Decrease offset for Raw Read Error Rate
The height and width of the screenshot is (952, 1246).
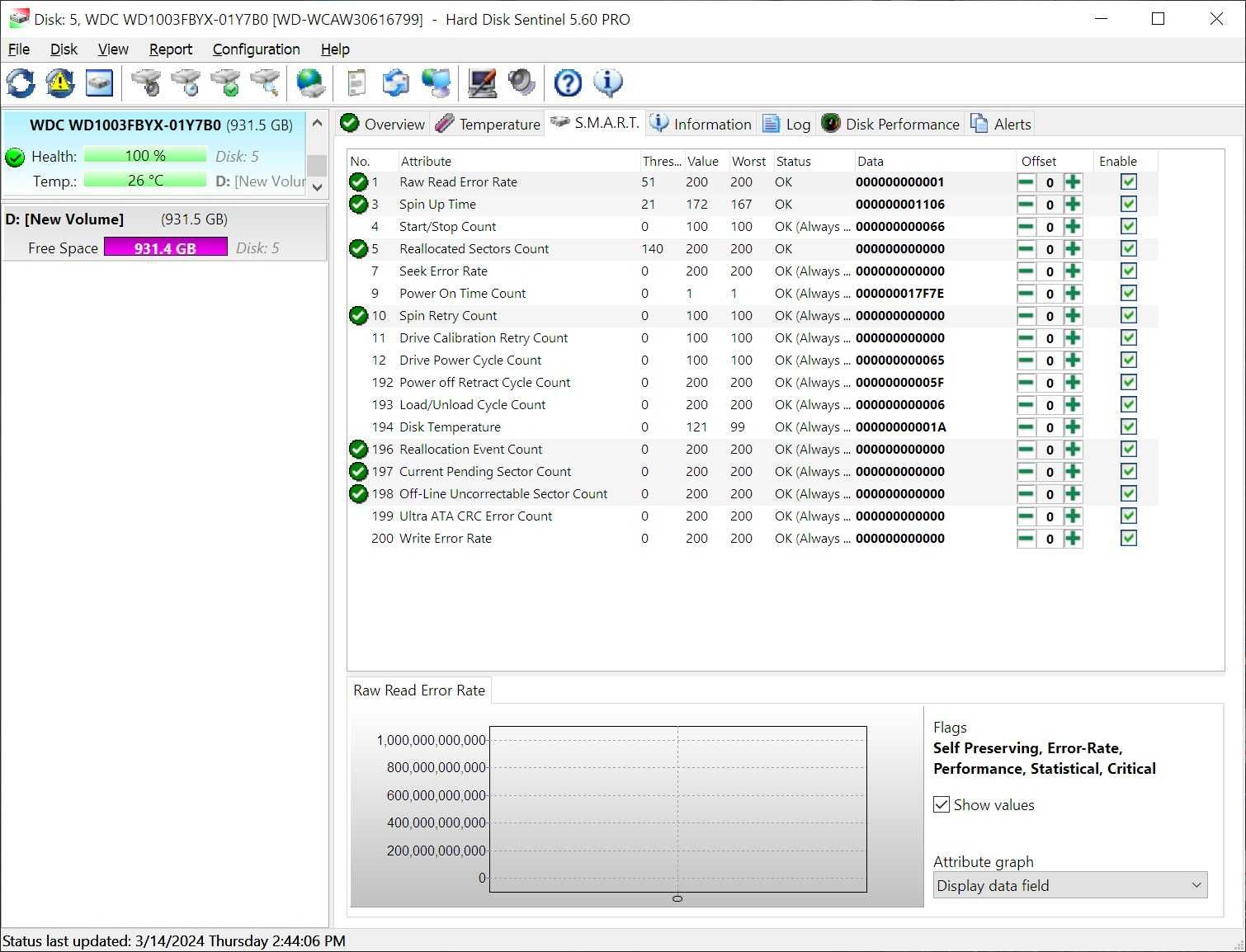click(x=1026, y=182)
